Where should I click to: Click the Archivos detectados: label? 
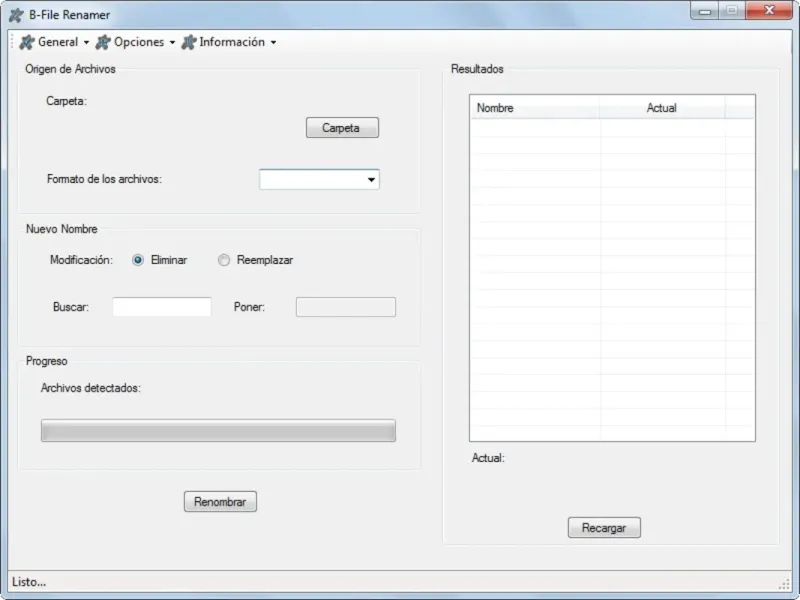[91, 388]
